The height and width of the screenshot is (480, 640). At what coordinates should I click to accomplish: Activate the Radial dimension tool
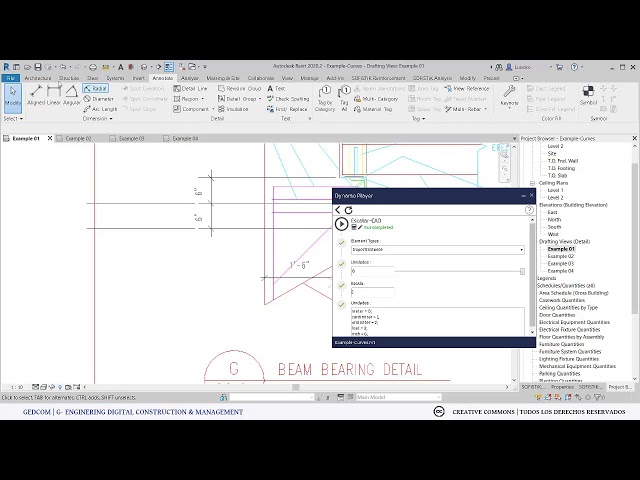click(96, 88)
